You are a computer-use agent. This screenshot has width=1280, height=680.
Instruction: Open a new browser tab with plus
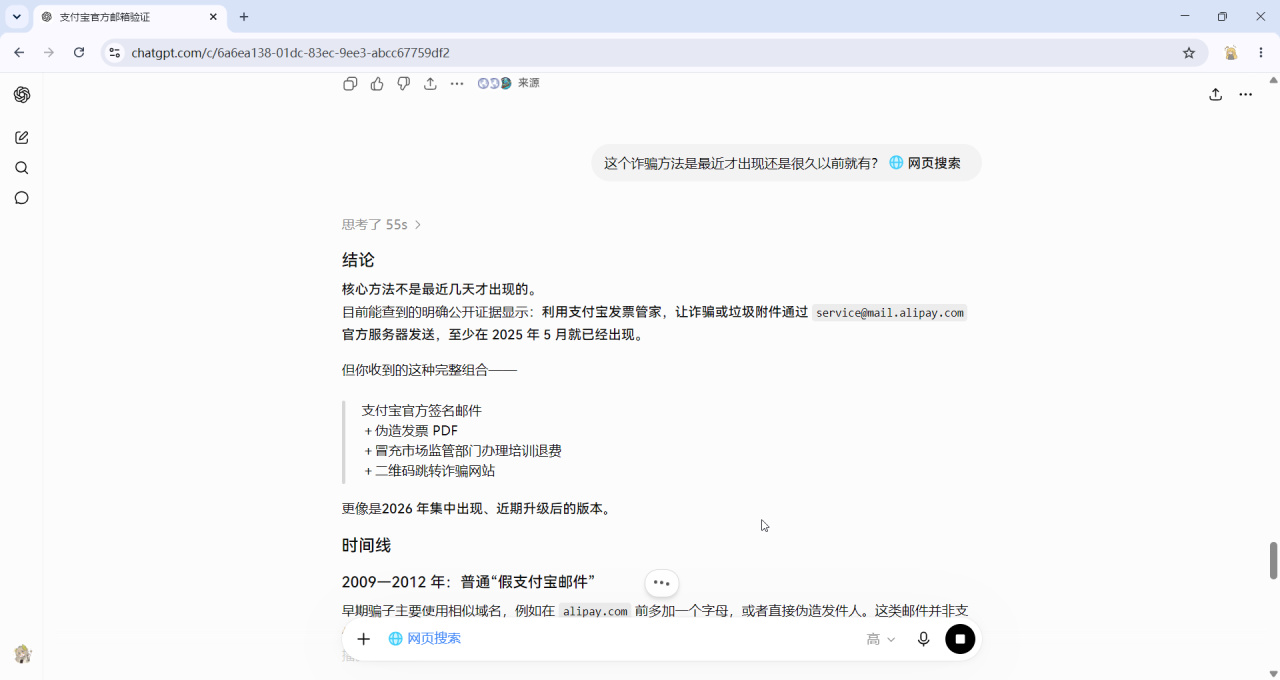(244, 17)
